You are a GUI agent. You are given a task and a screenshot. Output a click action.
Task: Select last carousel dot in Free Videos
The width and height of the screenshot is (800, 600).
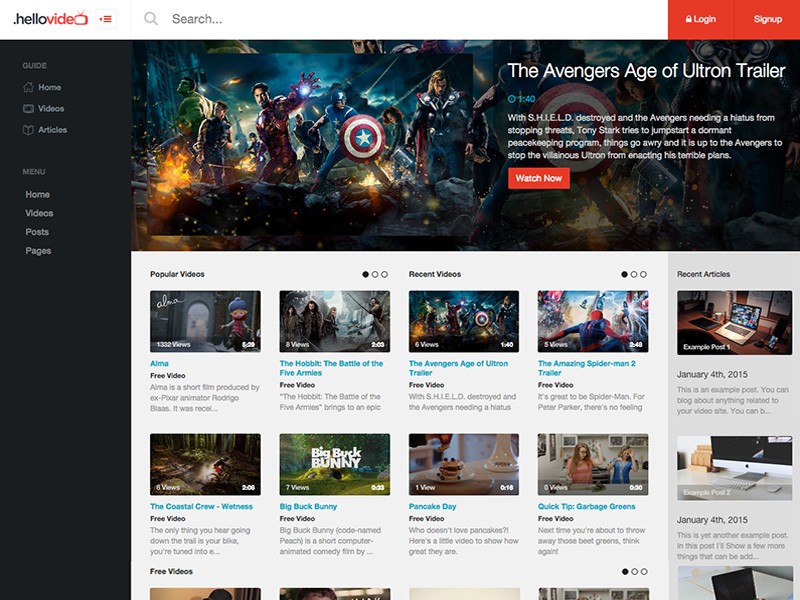point(644,572)
